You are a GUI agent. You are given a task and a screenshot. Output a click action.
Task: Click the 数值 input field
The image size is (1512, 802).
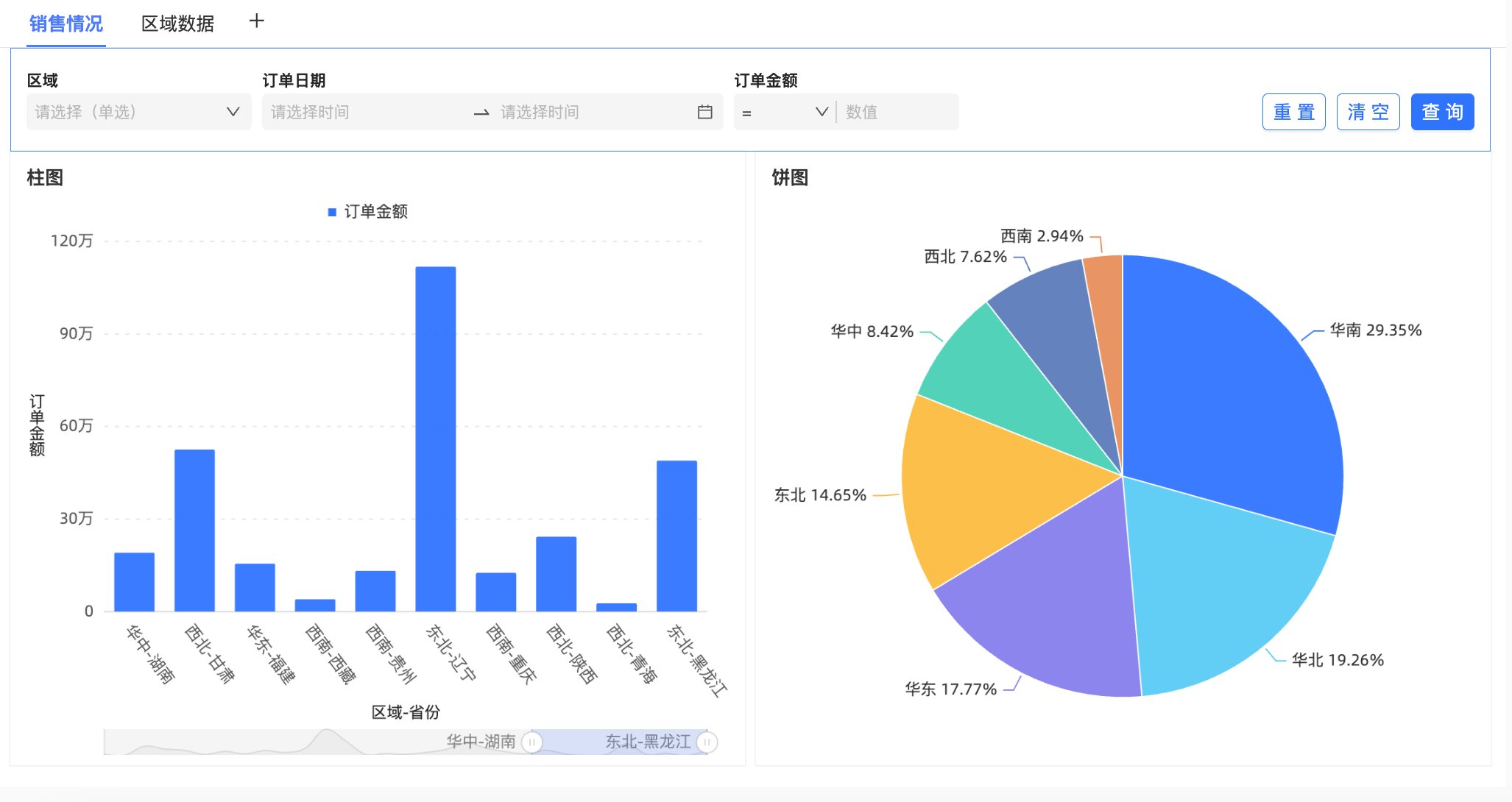[x=898, y=112]
